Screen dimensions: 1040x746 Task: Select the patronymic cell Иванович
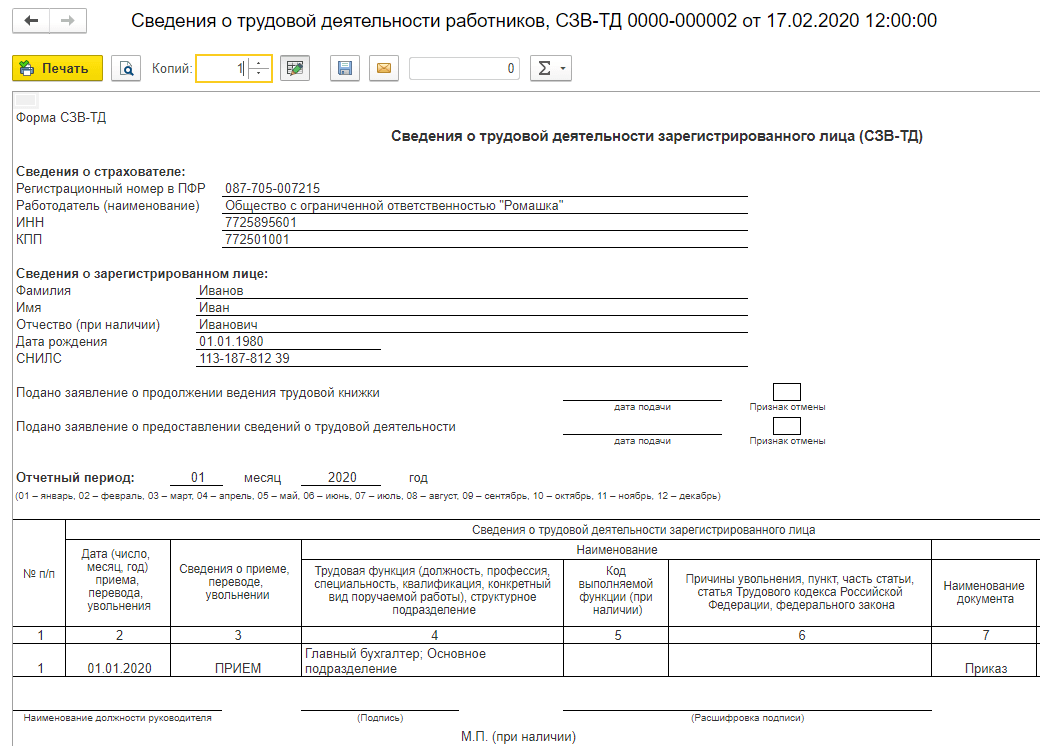click(472, 324)
